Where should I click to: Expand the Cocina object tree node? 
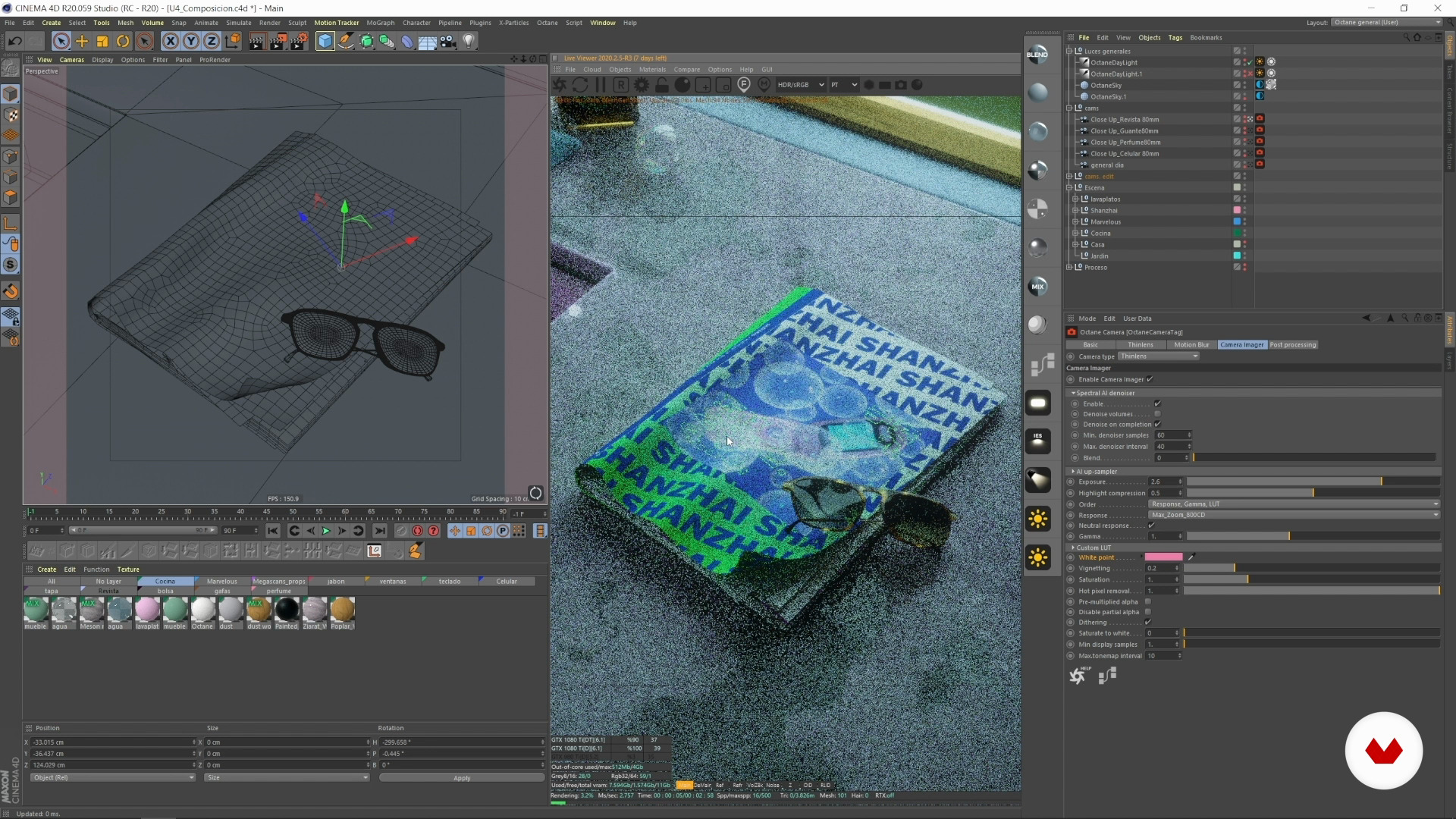click(x=1075, y=233)
